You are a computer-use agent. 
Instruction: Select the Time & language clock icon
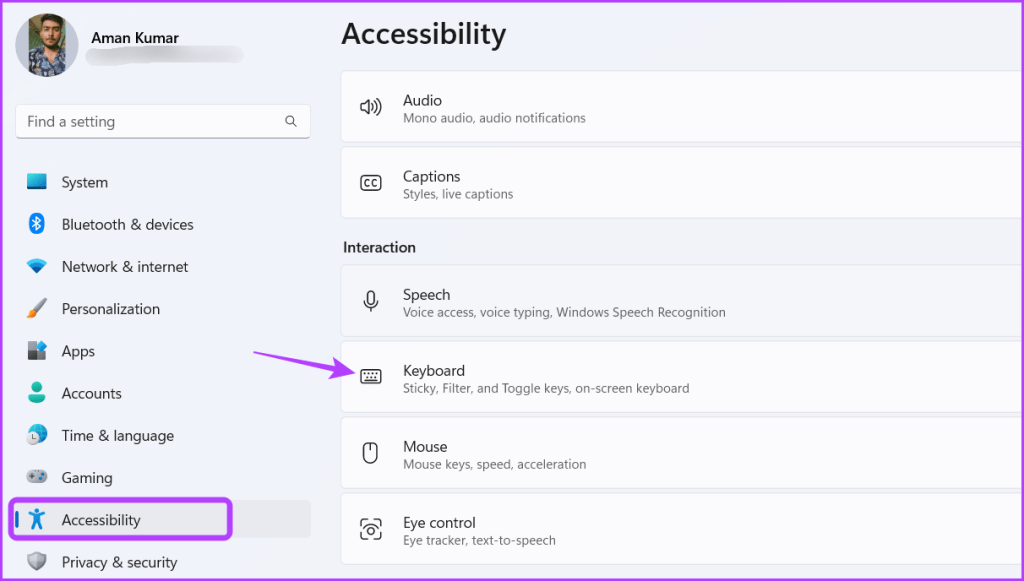click(39, 435)
